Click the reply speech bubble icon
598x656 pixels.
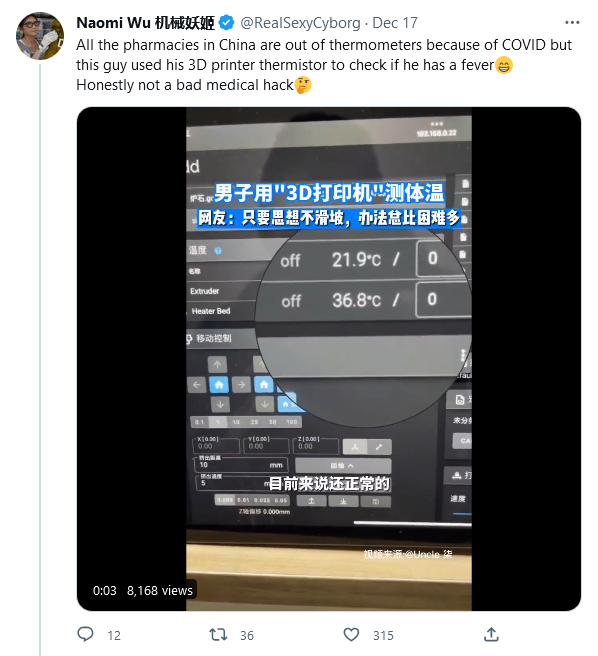pos(85,634)
